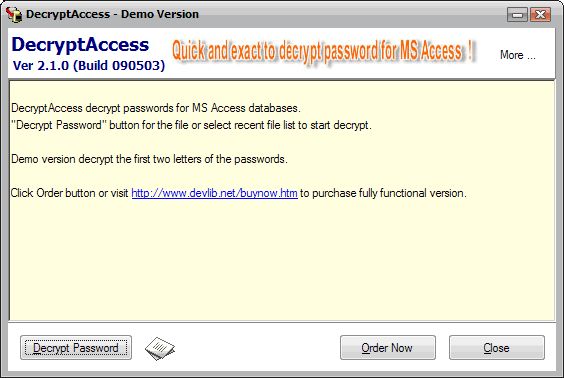
Task: Click the line about decrypting MS Access databases
Action: click(x=156, y=108)
